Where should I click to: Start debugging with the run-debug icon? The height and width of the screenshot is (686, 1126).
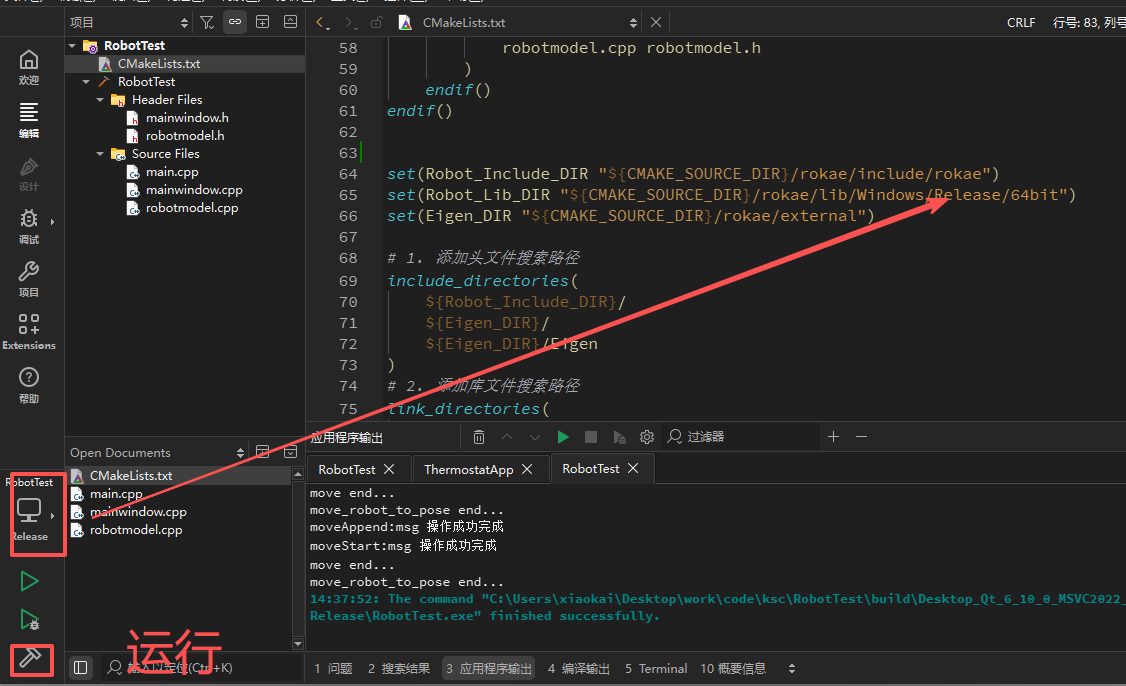29,620
